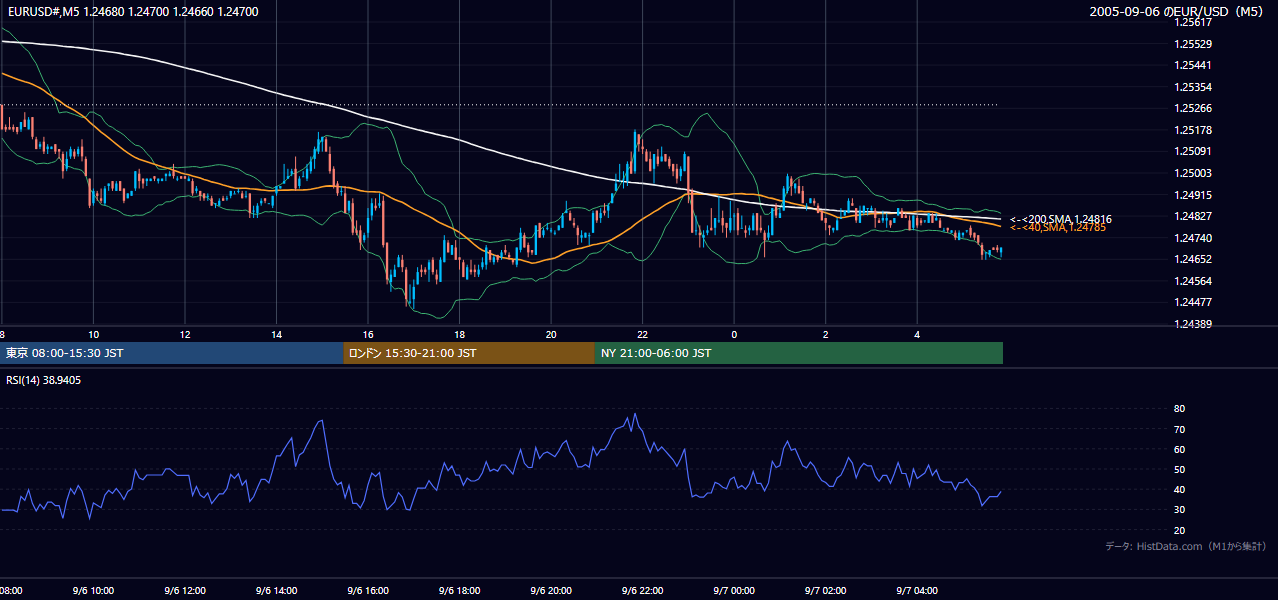This screenshot has height=600, width=1278.
Task: Click the 9/6 22:00 bottom time label
Action: 643,590
